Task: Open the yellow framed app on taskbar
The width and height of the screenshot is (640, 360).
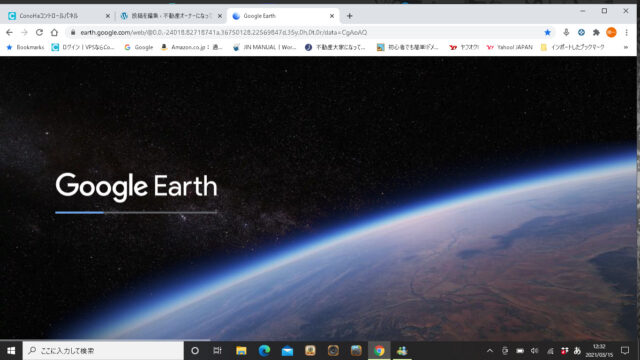Action: click(310, 351)
